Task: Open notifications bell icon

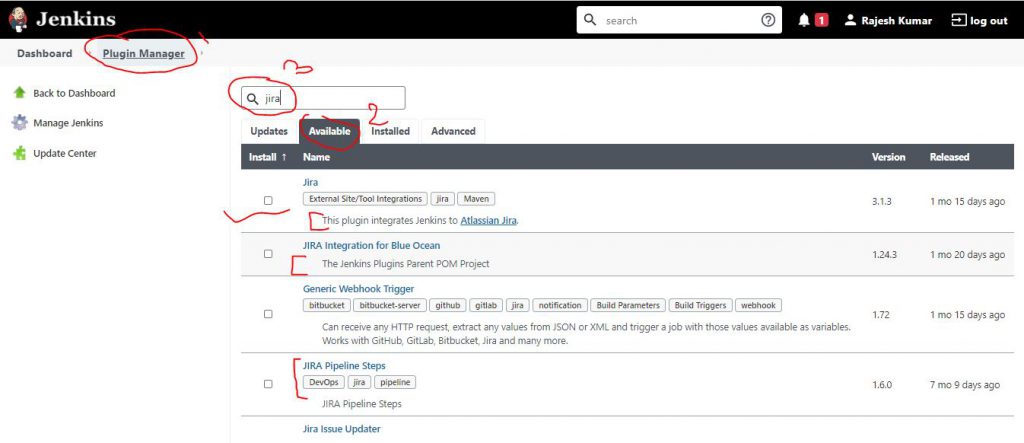Action: (804, 20)
